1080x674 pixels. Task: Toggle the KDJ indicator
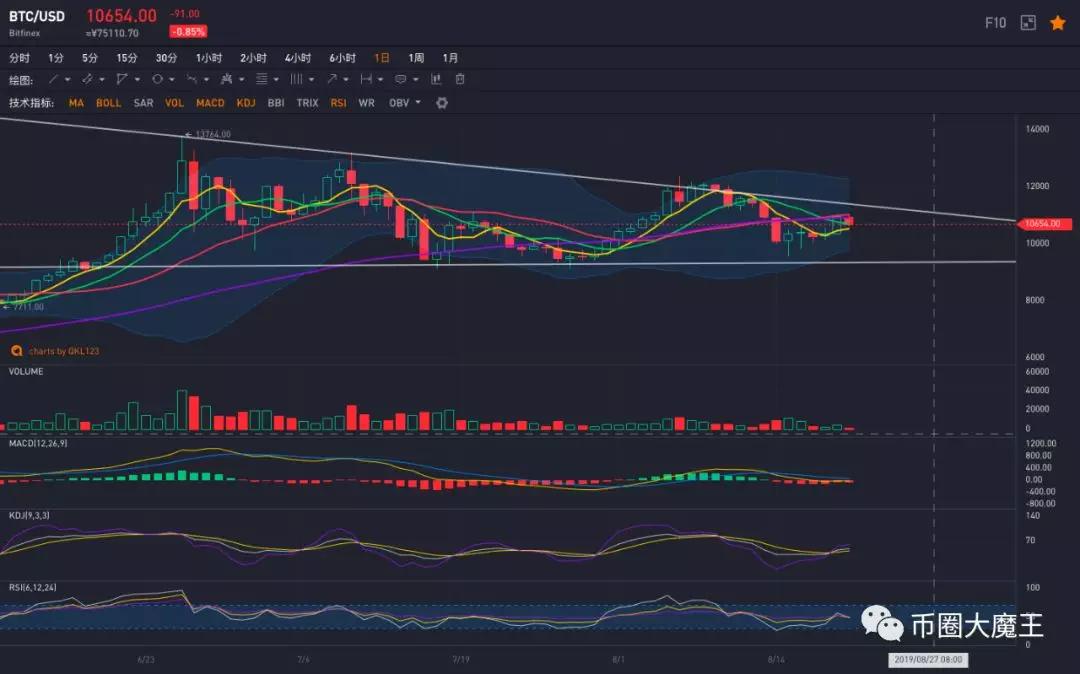coord(246,103)
